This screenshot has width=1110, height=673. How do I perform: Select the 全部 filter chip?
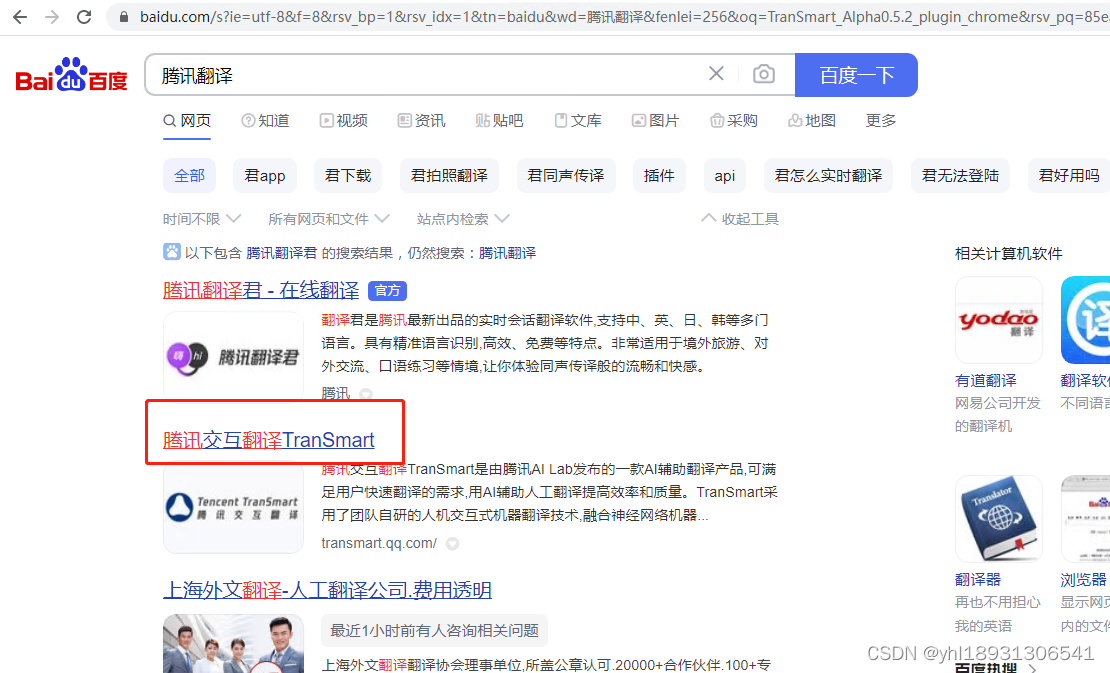pyautogui.click(x=189, y=176)
